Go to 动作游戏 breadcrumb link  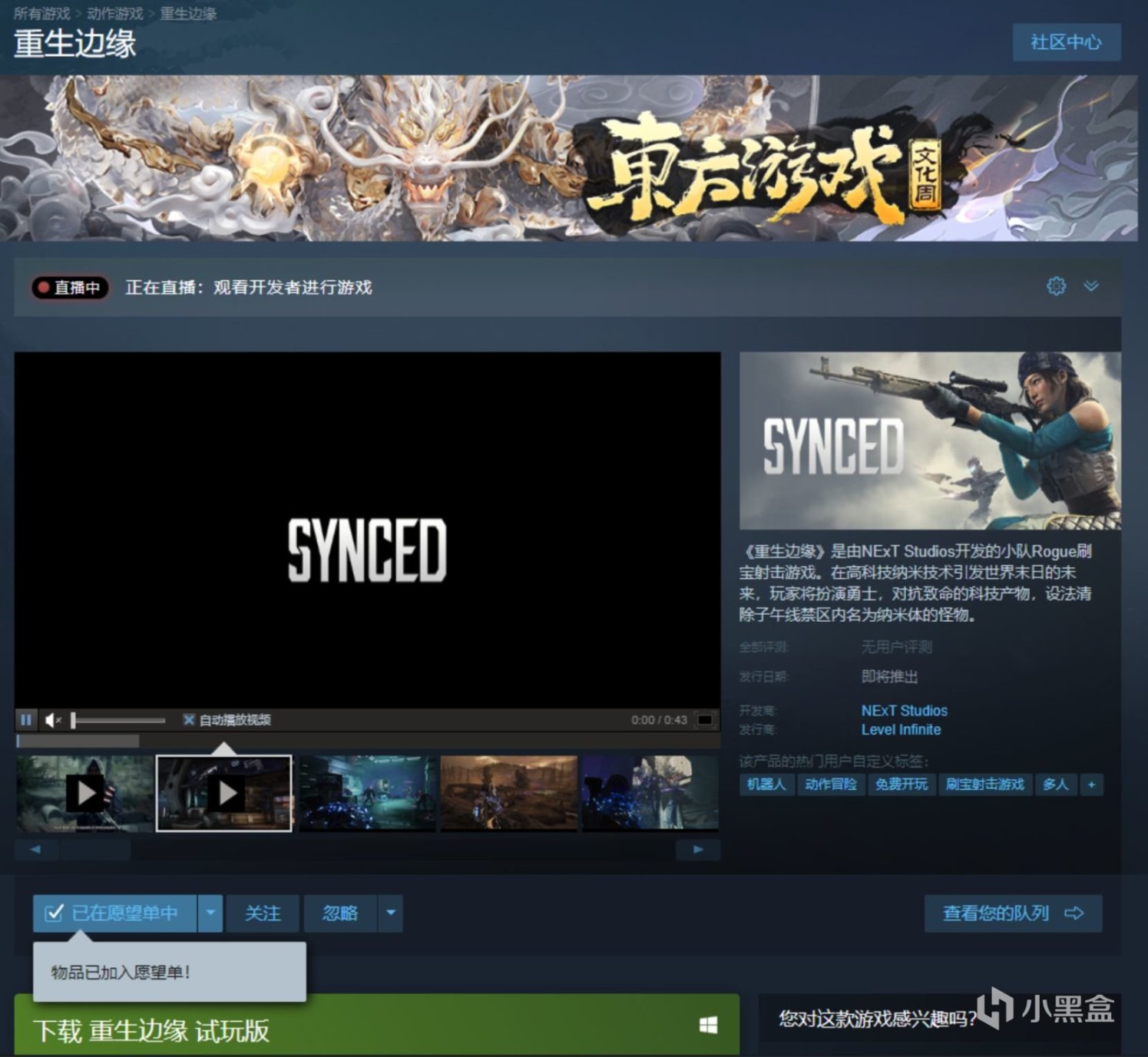pos(115,13)
